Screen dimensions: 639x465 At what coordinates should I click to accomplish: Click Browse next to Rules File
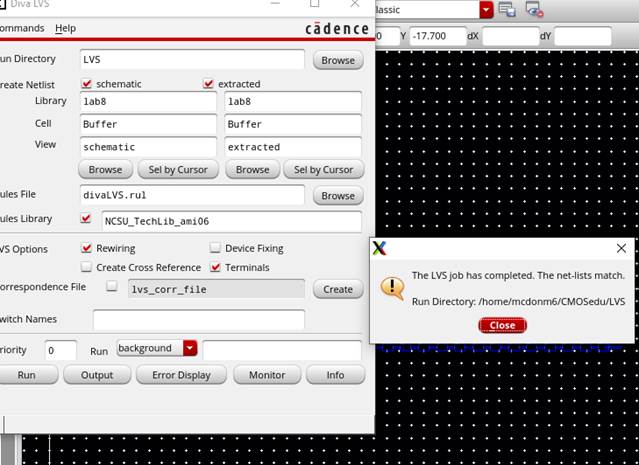[338, 196]
